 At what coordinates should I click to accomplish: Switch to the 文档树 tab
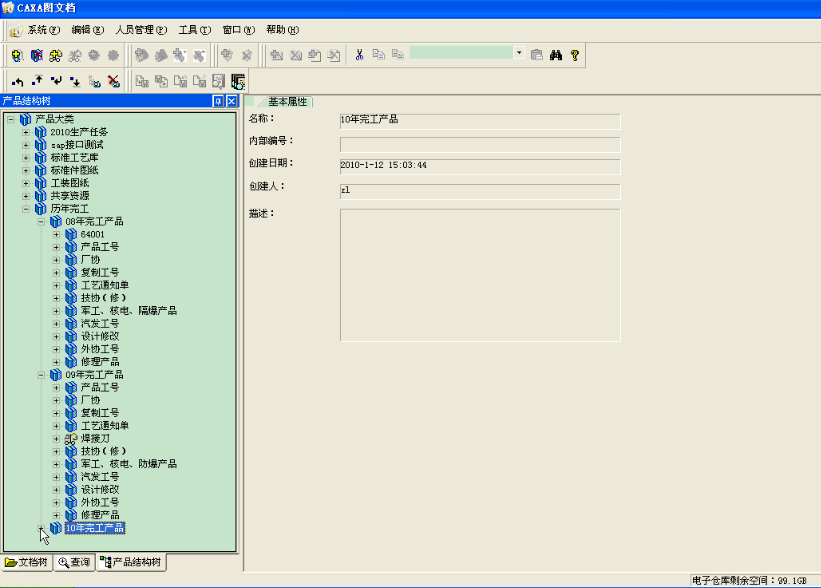(x=27, y=562)
